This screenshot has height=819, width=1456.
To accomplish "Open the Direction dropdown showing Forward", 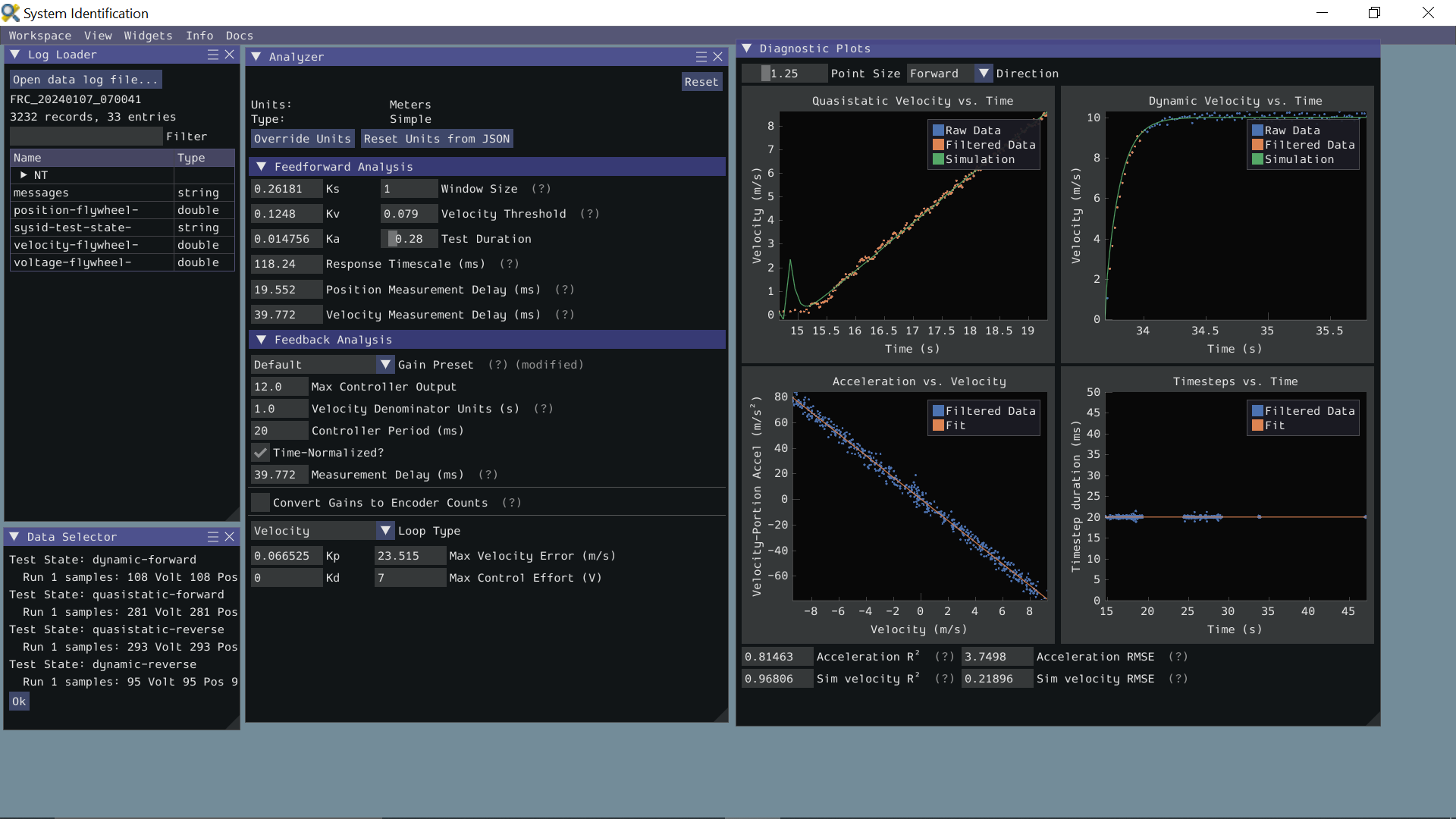I will pyautogui.click(x=984, y=73).
